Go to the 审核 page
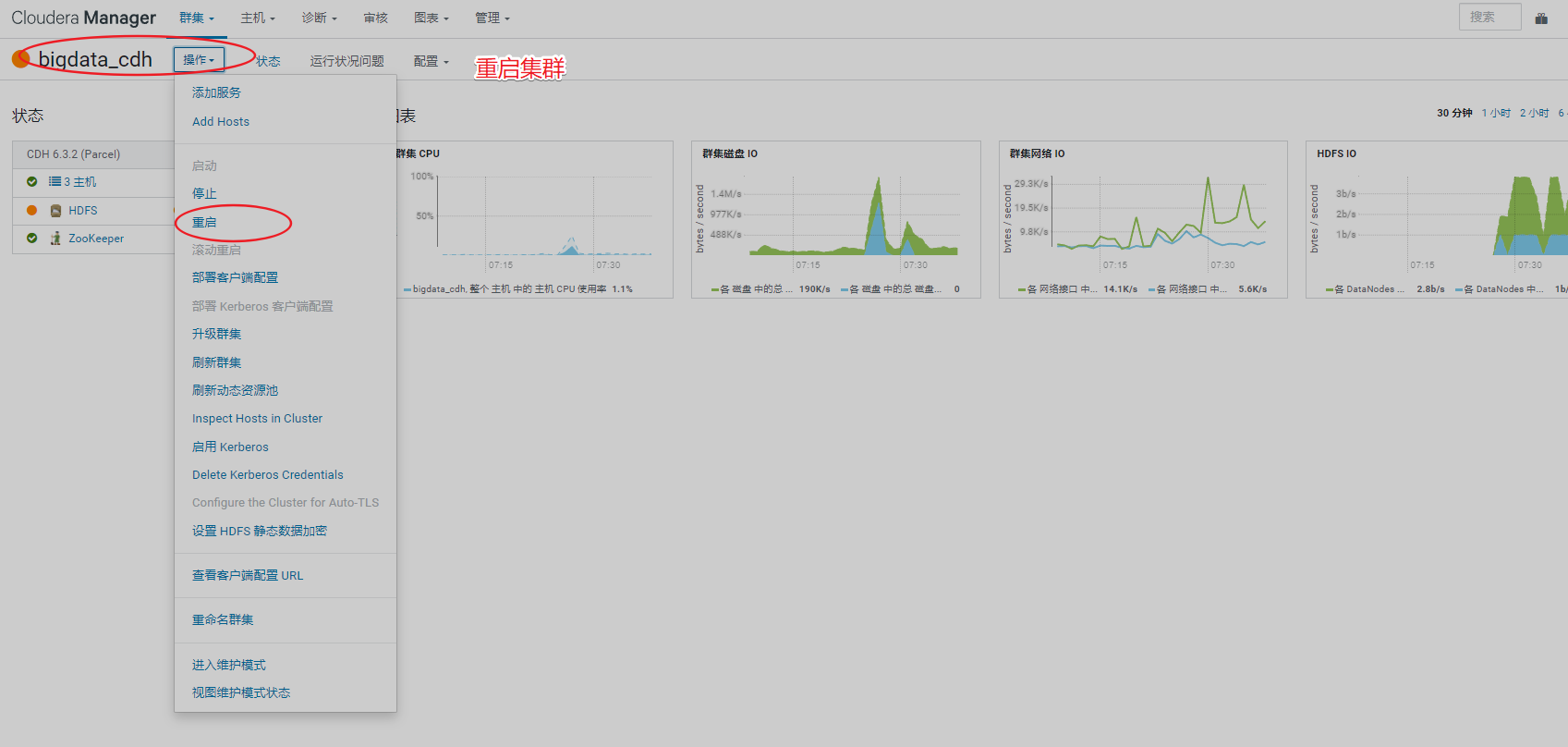The width and height of the screenshot is (1568, 747). (376, 18)
